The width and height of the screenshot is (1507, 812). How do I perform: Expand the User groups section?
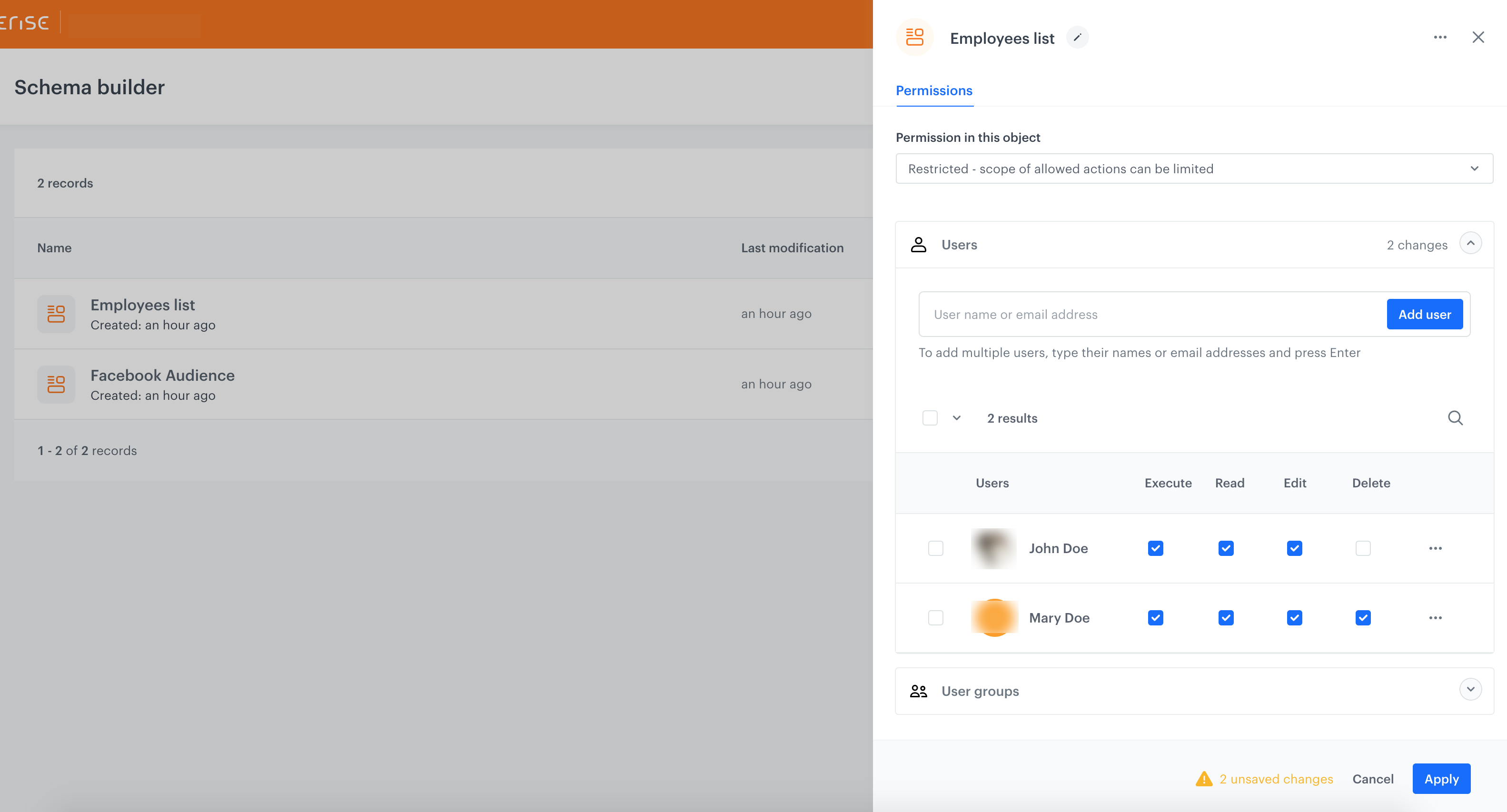point(1471,689)
